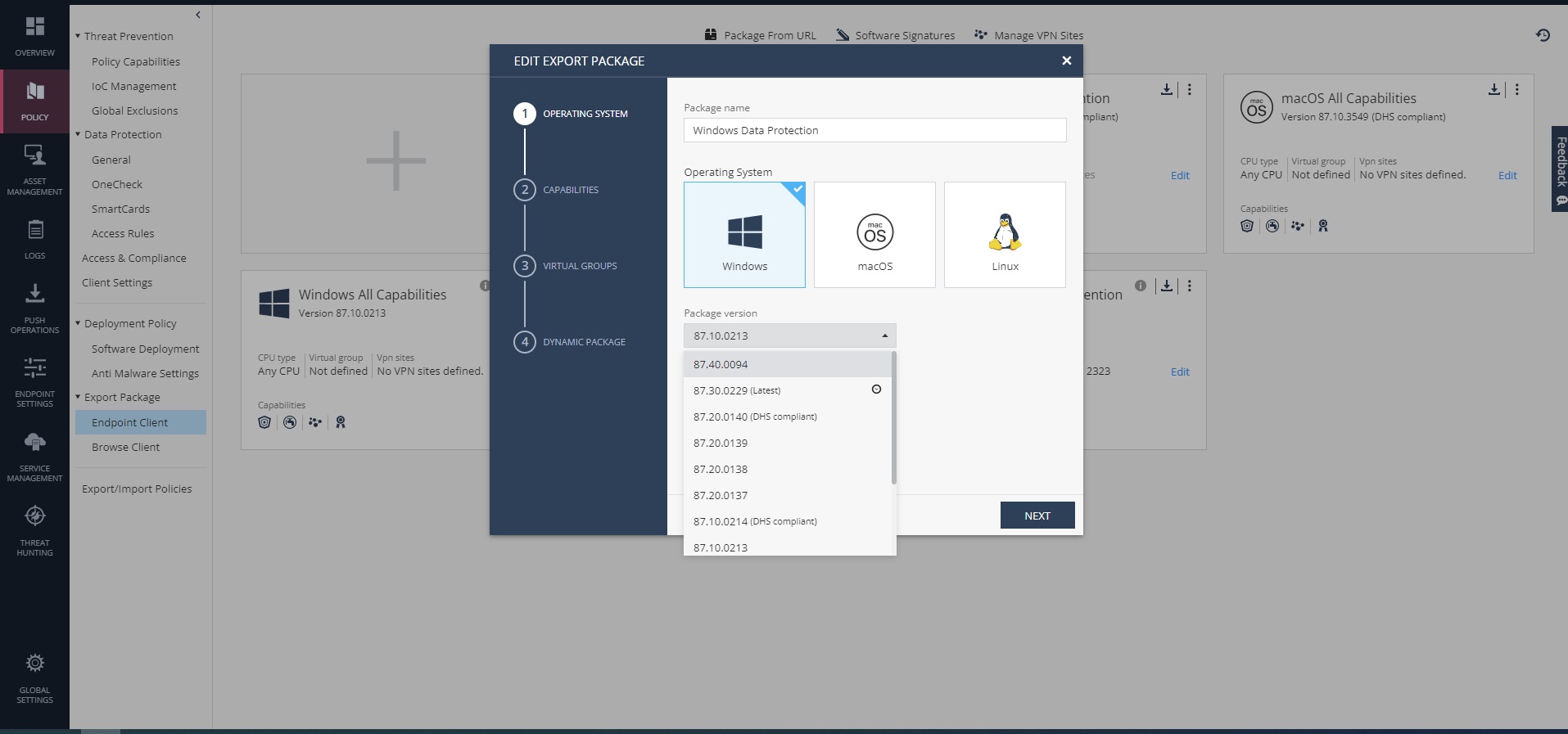This screenshot has width=1568, height=734.
Task: Open OneCheck settings
Action: coord(117,184)
